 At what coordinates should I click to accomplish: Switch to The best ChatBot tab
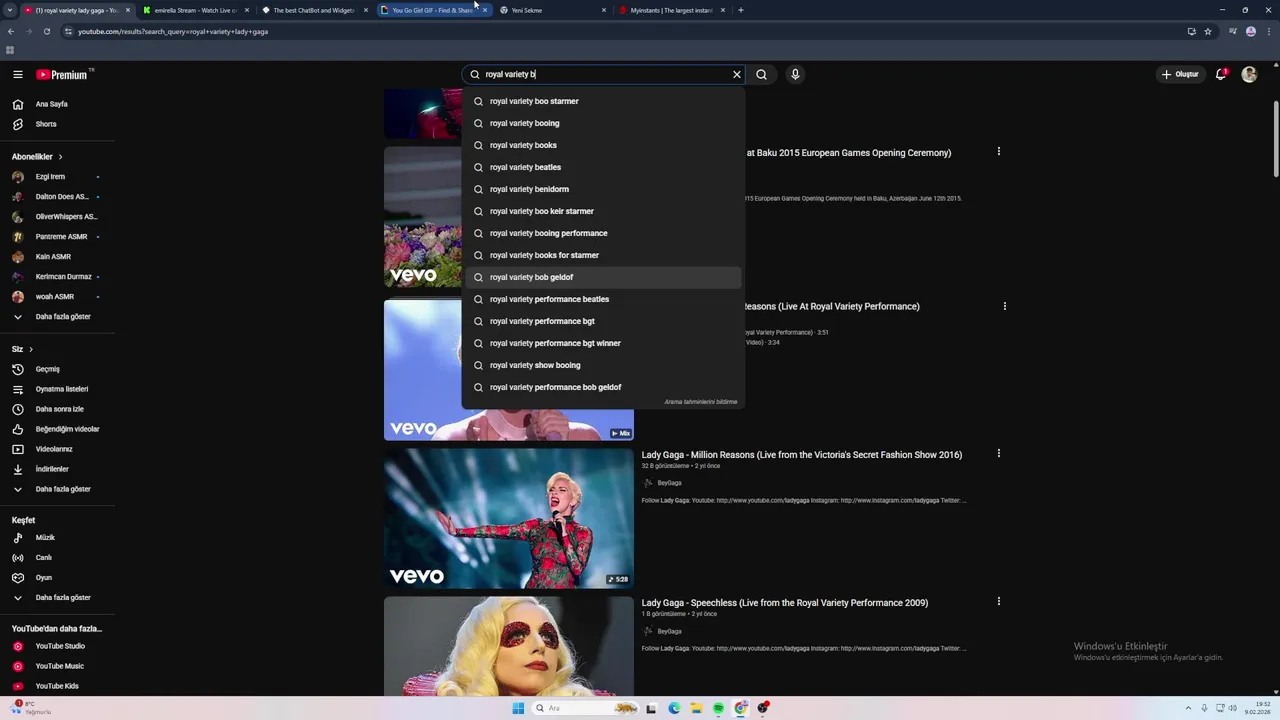point(314,10)
